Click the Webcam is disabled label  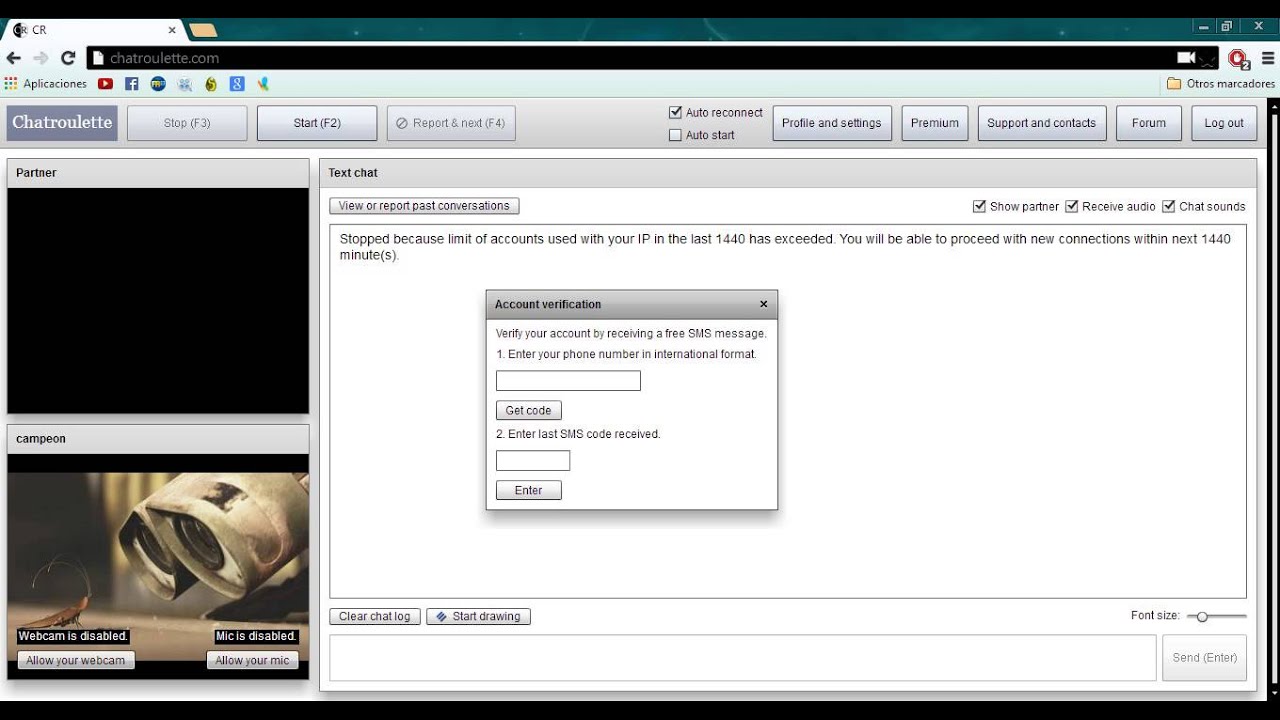point(73,636)
